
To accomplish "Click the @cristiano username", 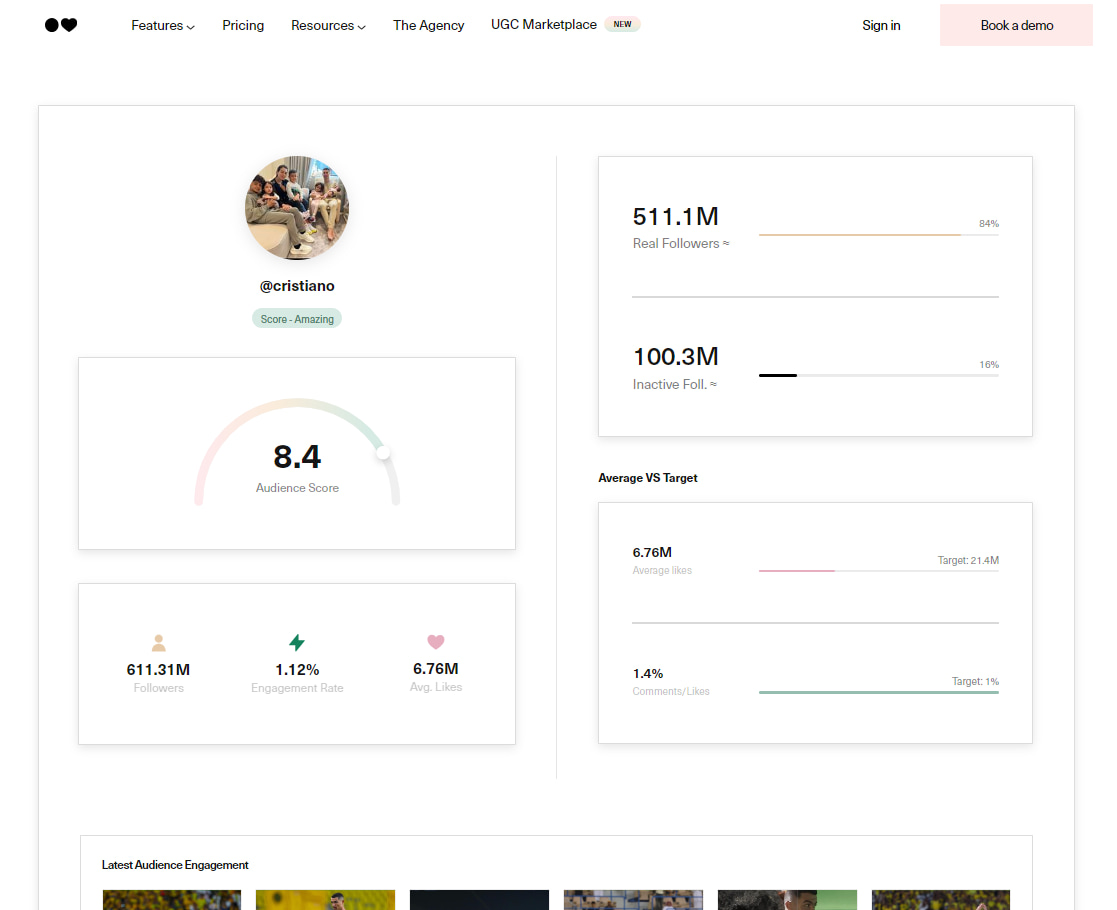I will (x=297, y=286).
